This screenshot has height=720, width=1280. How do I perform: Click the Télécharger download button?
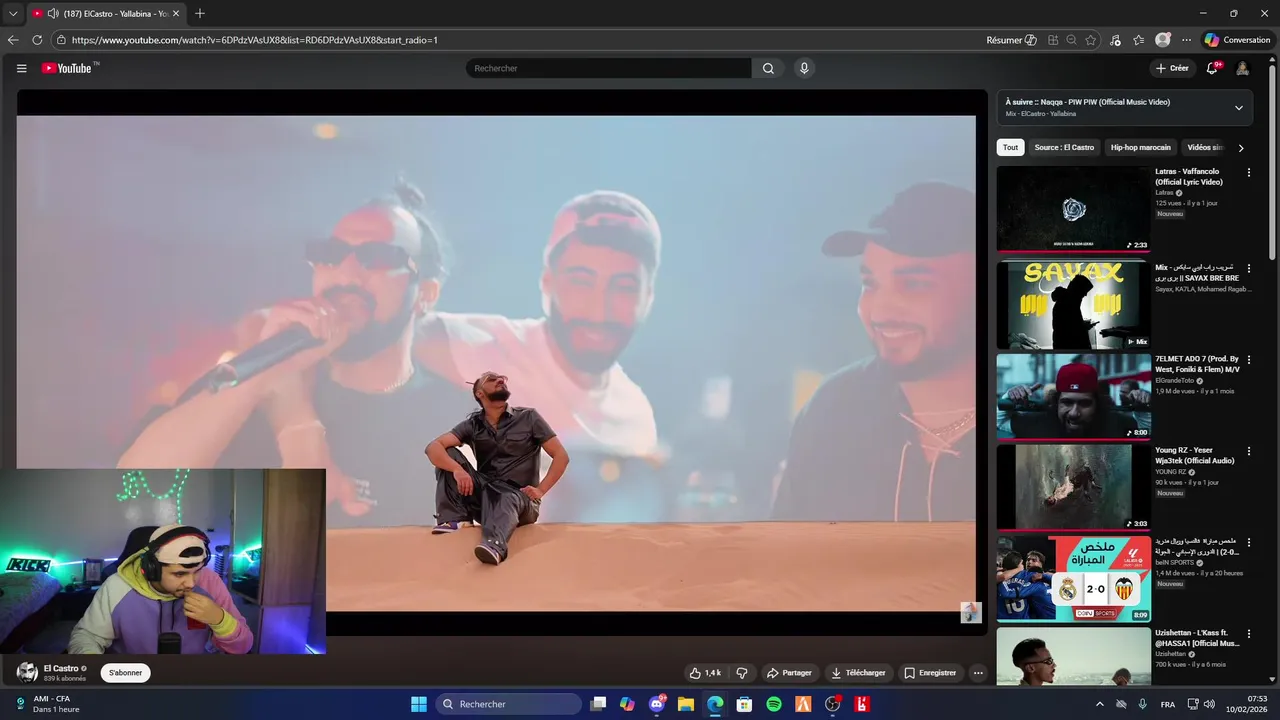[858, 673]
